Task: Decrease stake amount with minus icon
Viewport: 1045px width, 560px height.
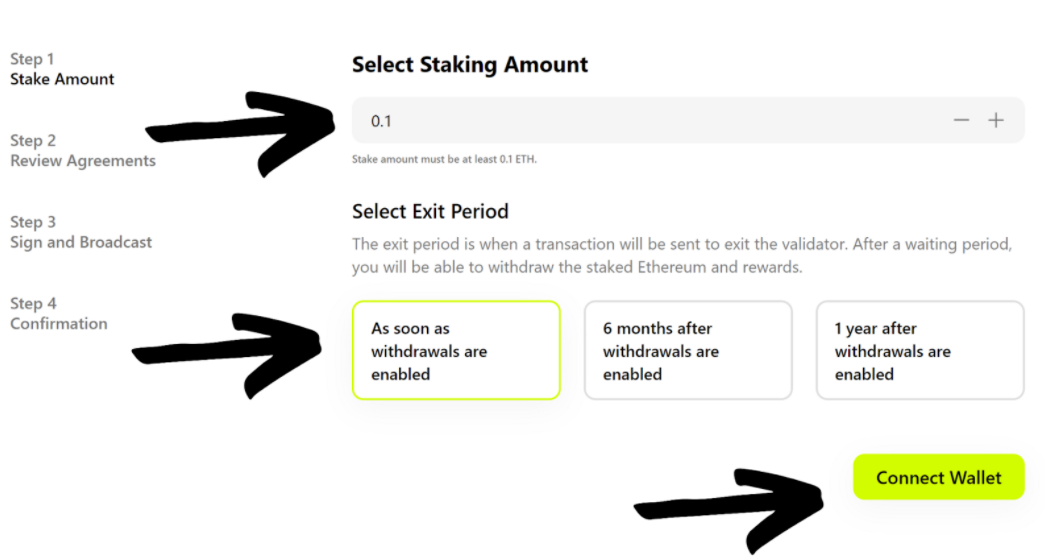Action: coord(961,120)
